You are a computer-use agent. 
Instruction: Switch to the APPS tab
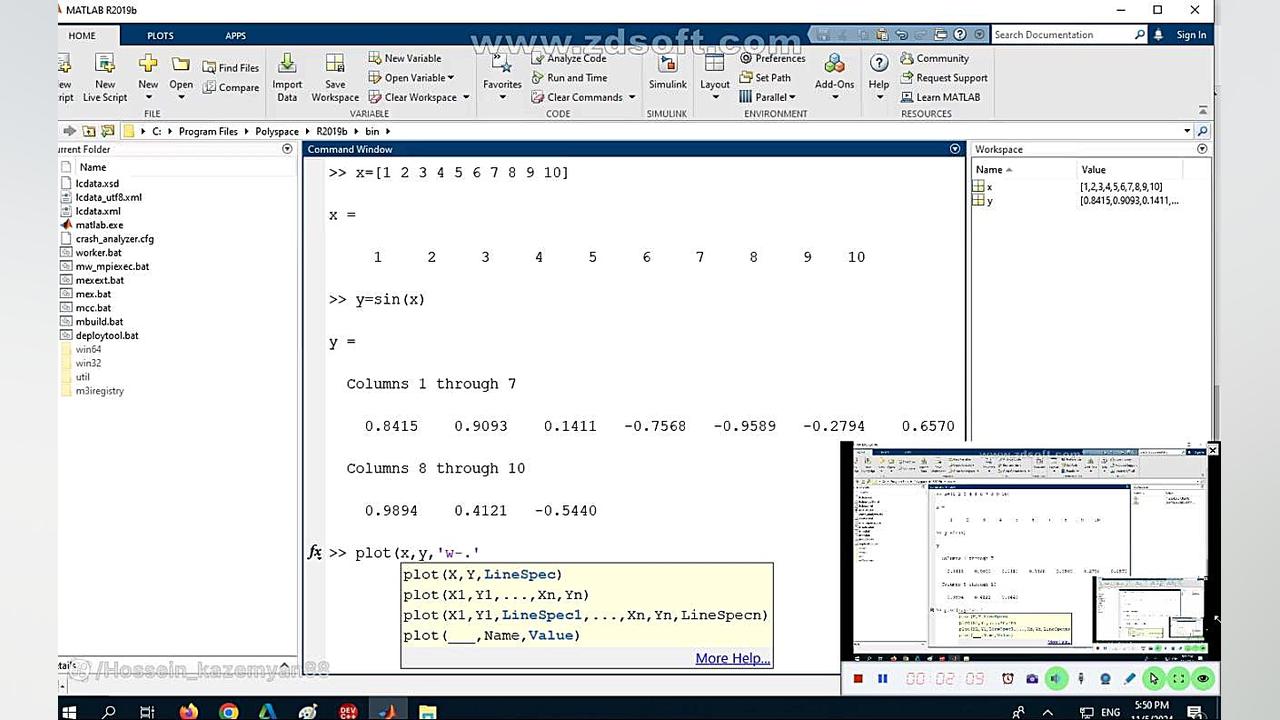click(235, 36)
